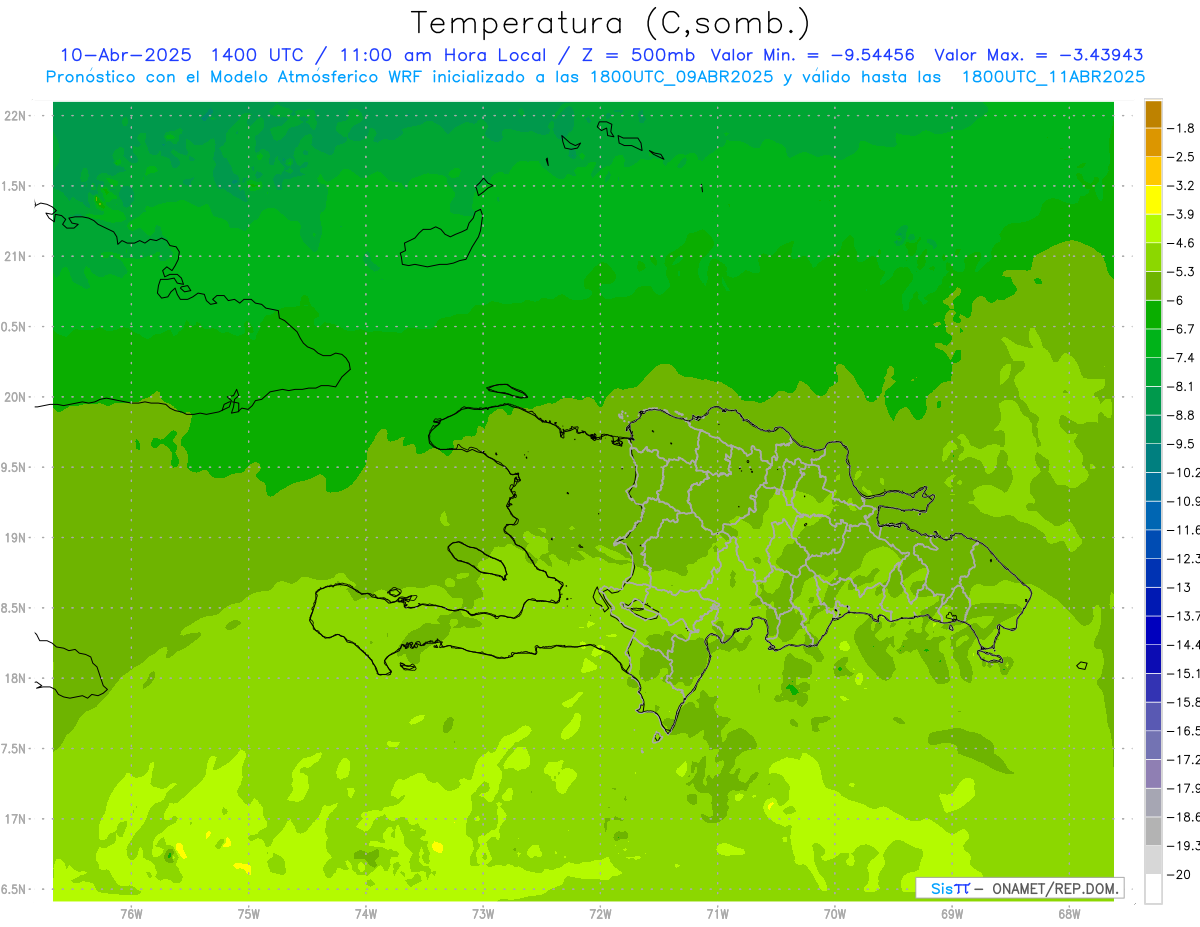Click longitude label '75W'
The image size is (1200, 927).
click(249, 913)
